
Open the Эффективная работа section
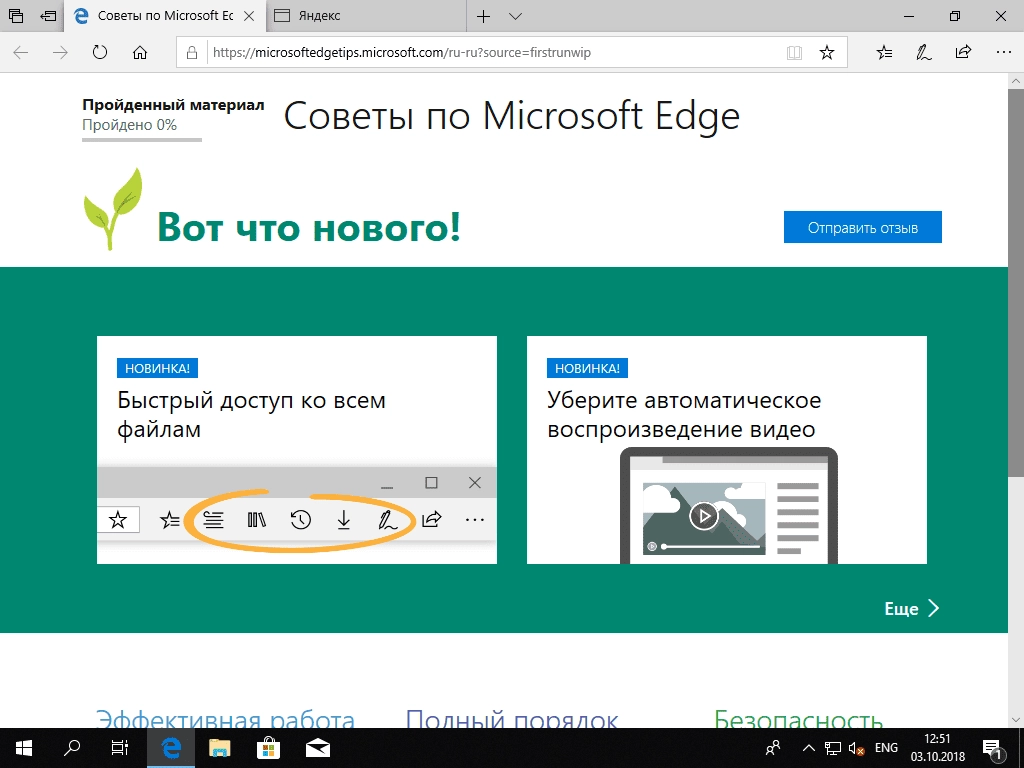coord(225,718)
